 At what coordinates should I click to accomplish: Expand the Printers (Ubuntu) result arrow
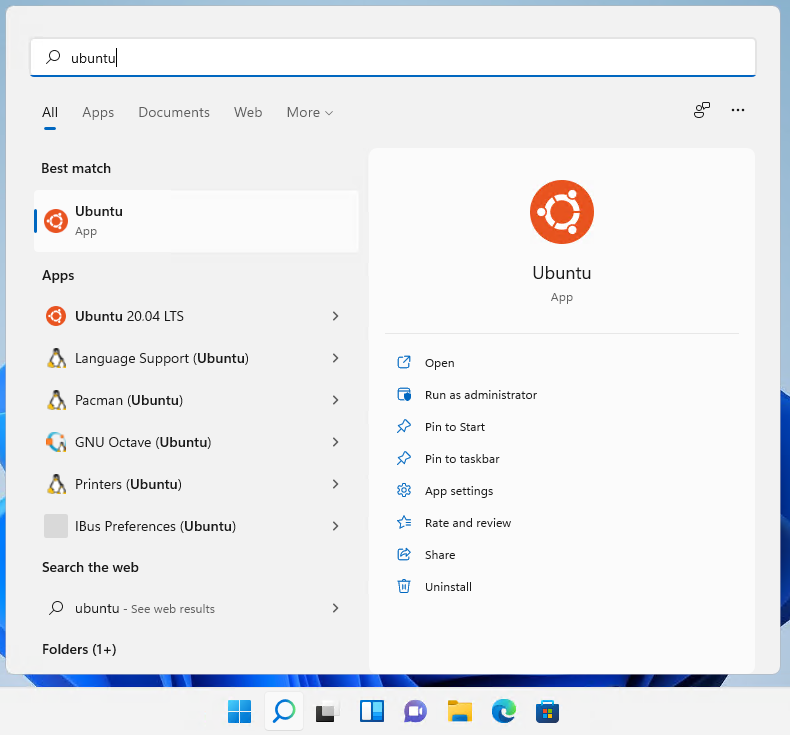335,484
